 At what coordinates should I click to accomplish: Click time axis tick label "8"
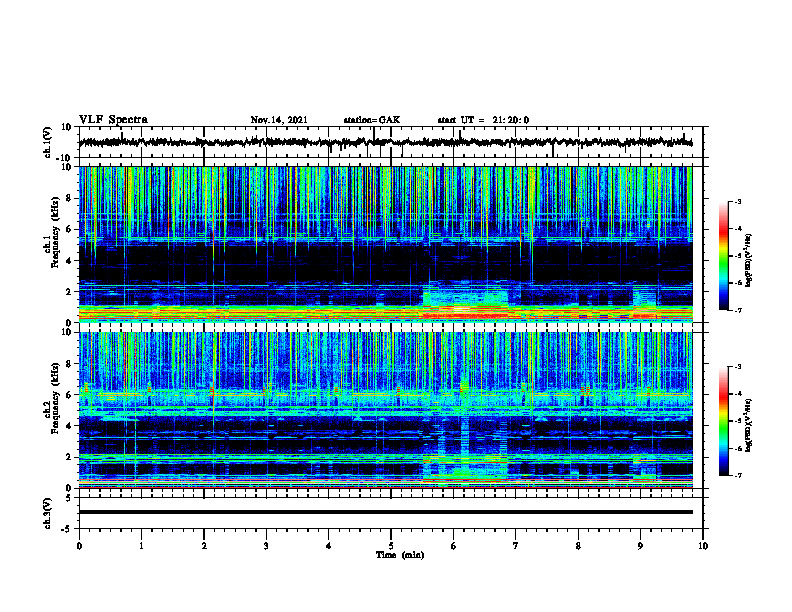[x=578, y=546]
